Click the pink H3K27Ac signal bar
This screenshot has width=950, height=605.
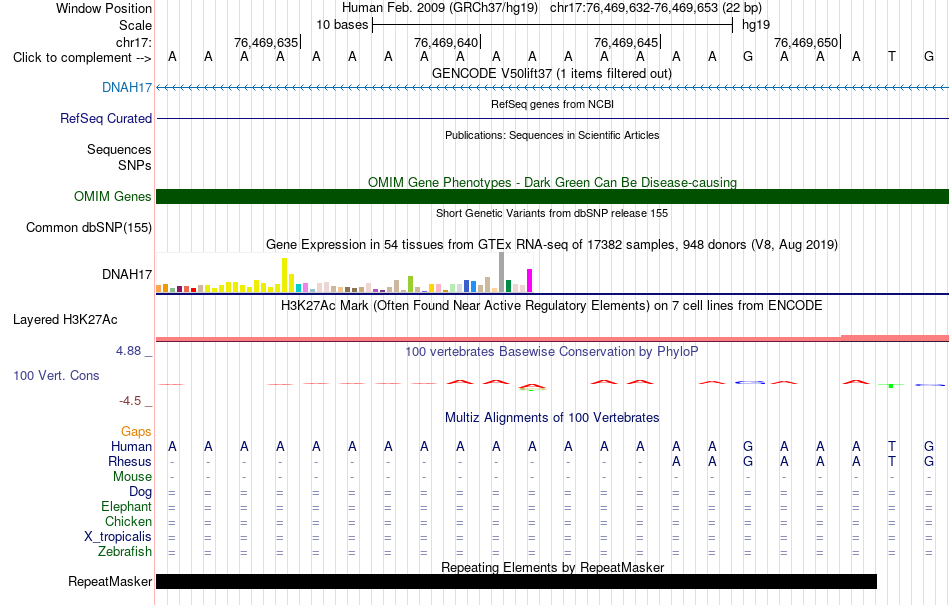[552, 338]
